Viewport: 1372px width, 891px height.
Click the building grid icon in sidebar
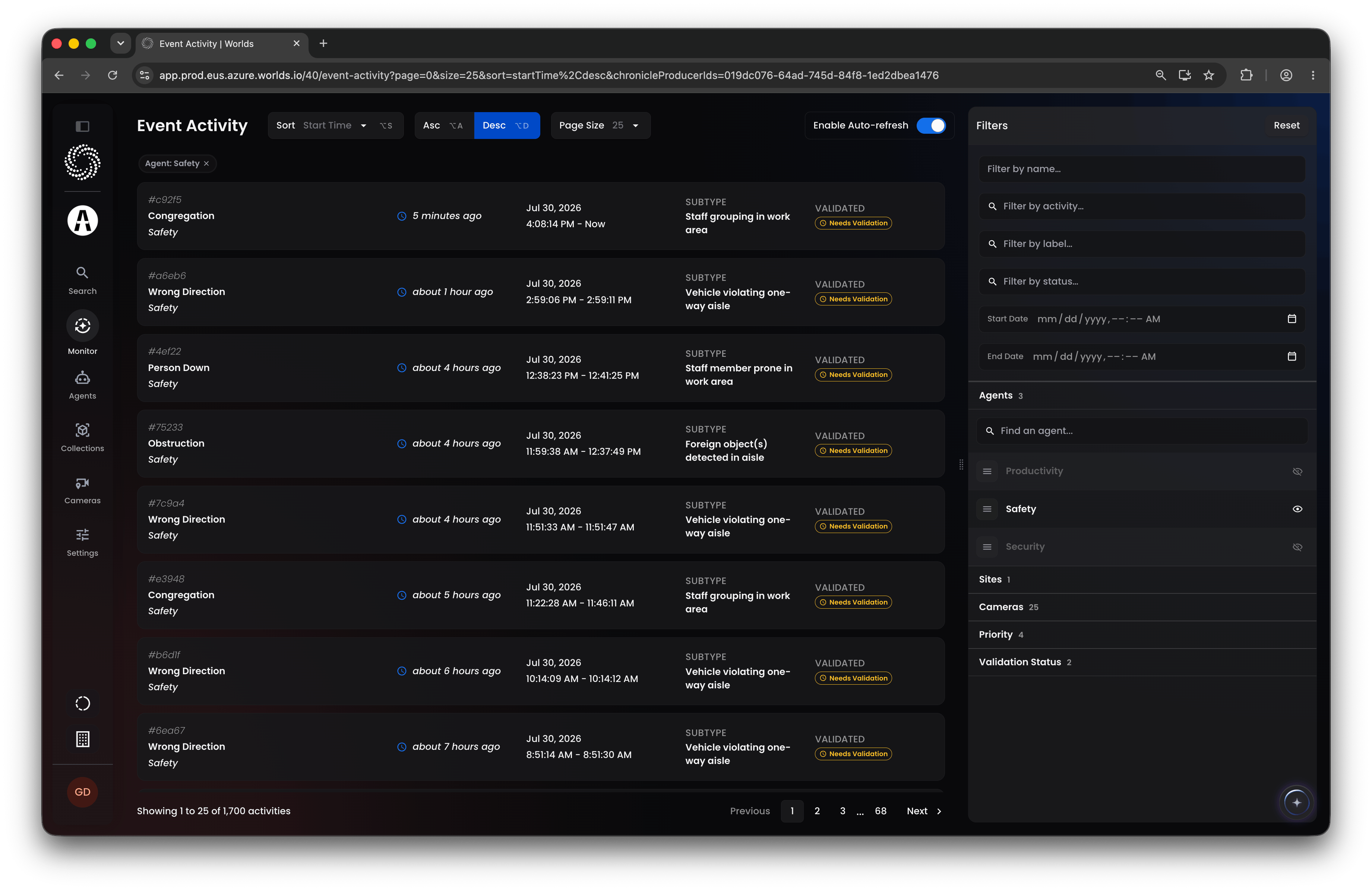(82, 739)
